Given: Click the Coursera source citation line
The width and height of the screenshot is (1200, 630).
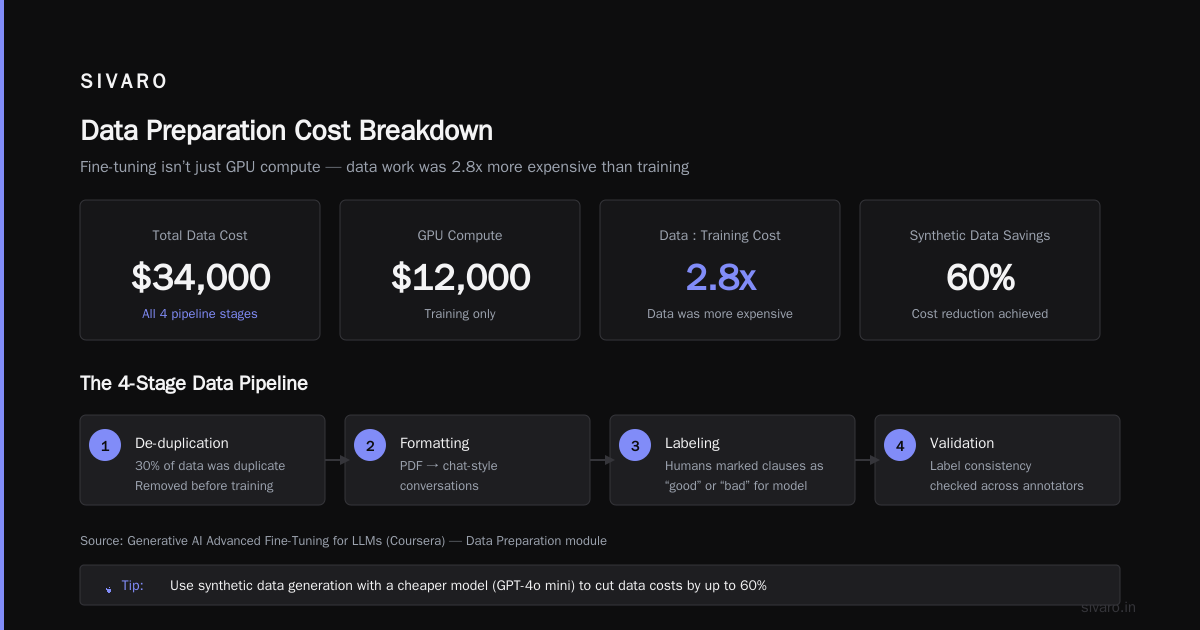Looking at the screenshot, I should [343, 541].
